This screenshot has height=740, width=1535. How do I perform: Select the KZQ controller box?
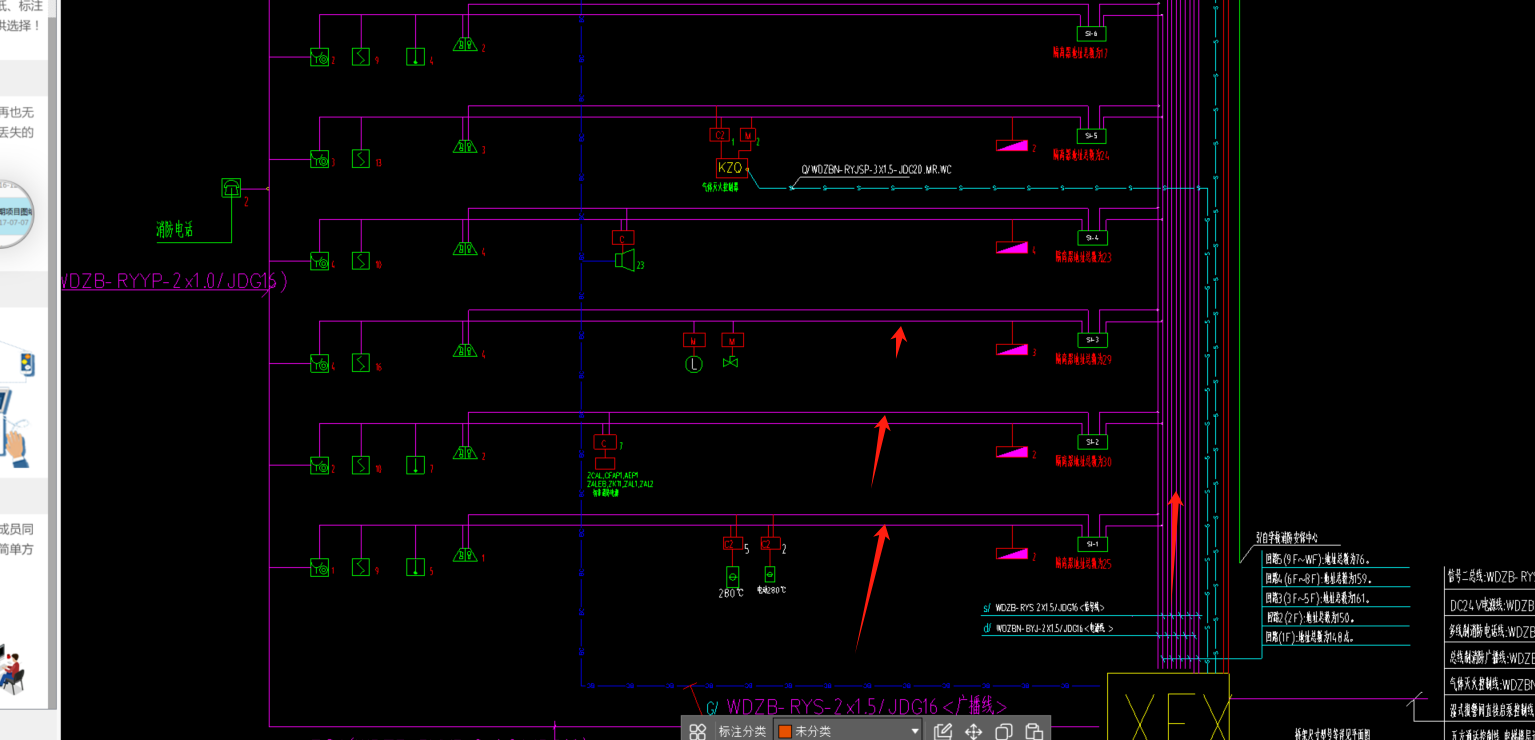(x=731, y=168)
